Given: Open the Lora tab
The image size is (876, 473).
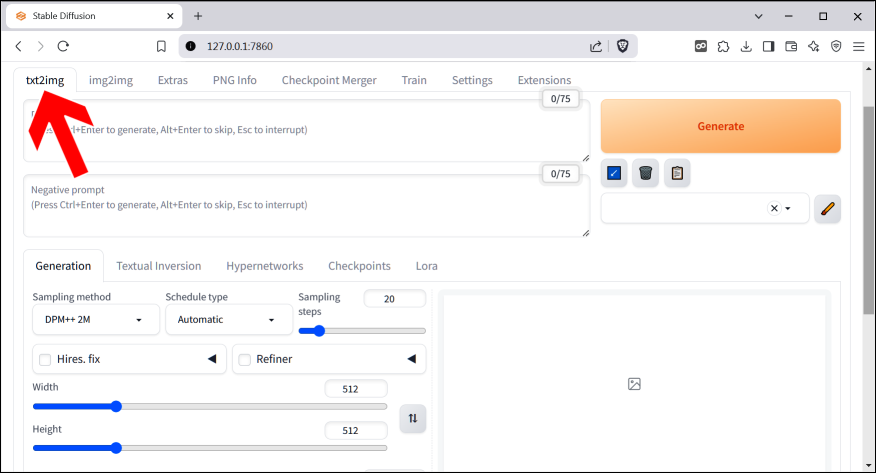Looking at the screenshot, I should [426, 266].
